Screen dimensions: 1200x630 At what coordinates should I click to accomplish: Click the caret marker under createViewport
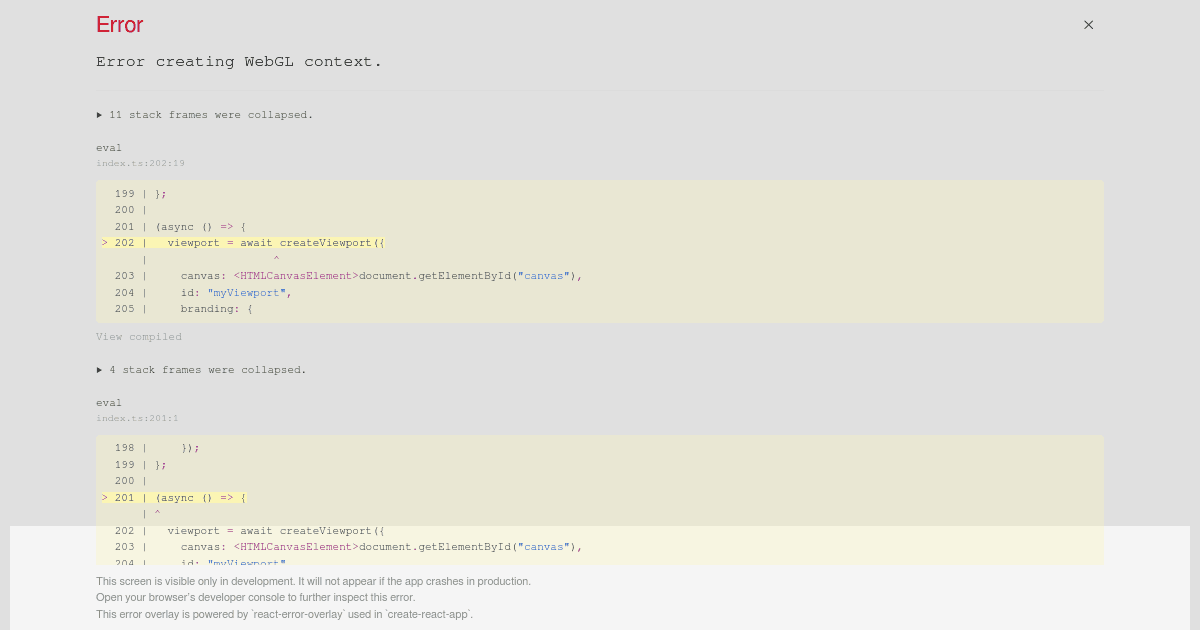276,259
